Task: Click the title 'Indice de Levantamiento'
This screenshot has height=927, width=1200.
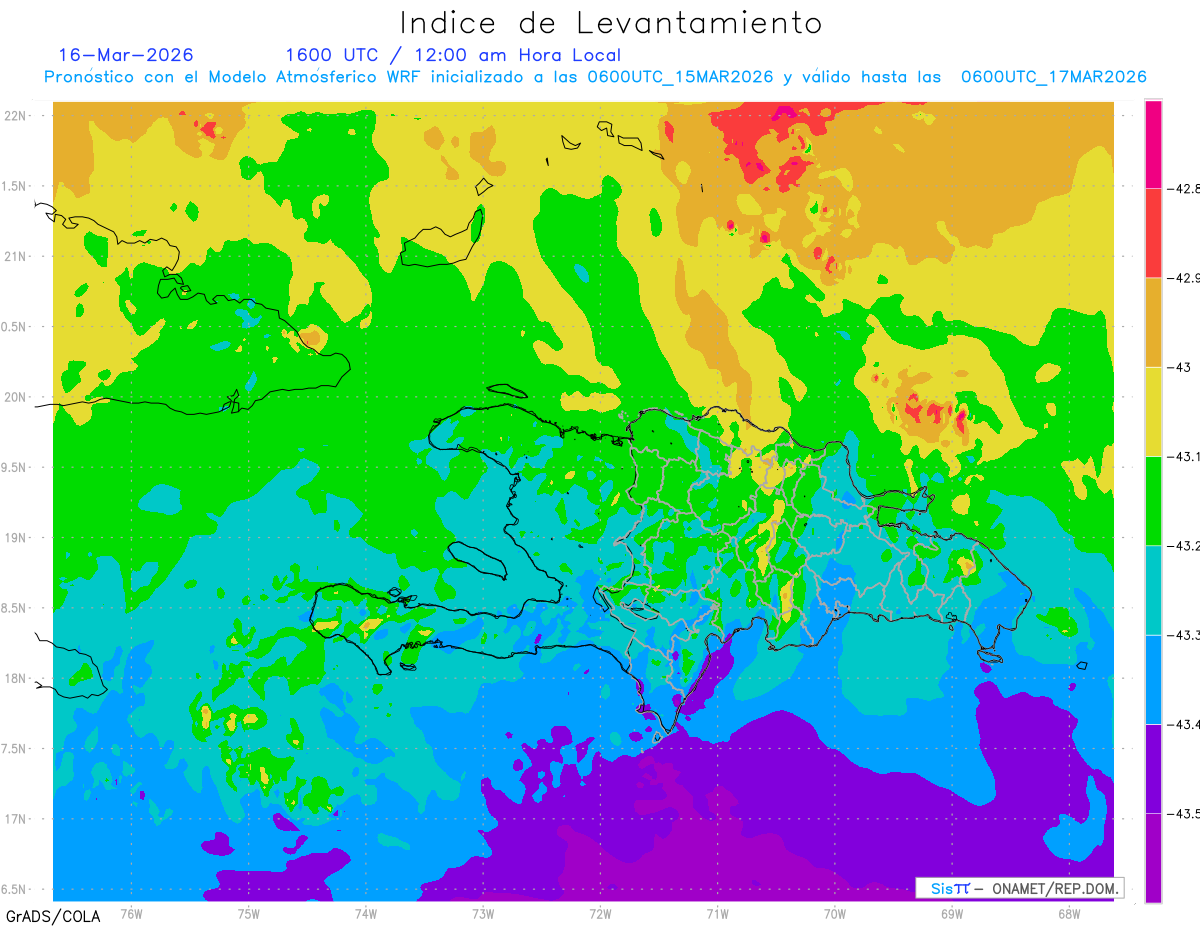Action: click(611, 22)
